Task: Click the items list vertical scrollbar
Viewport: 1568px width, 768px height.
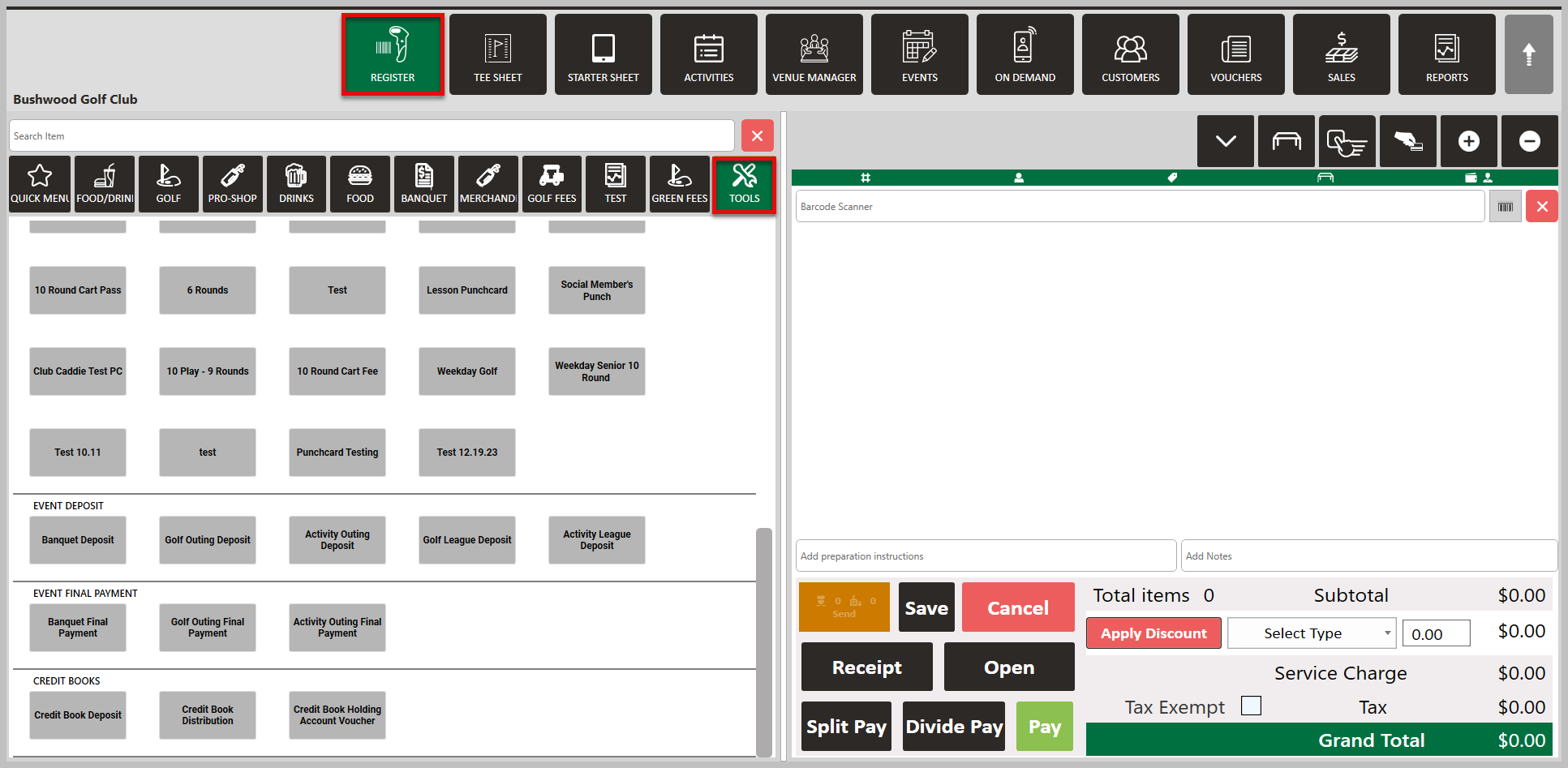Action: coord(763,642)
